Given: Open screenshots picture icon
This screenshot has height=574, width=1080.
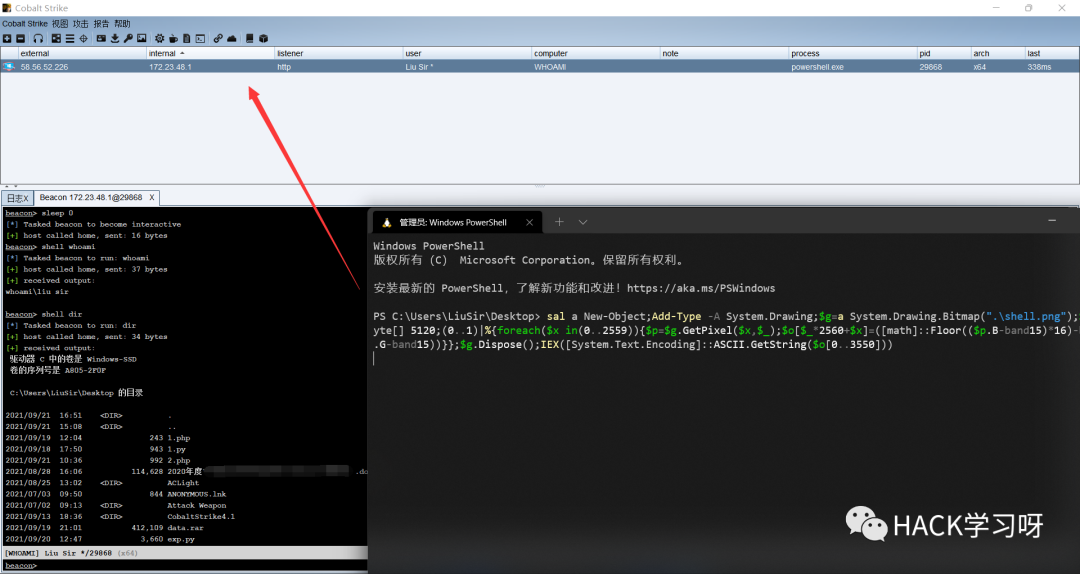Looking at the screenshot, I should [x=141, y=39].
